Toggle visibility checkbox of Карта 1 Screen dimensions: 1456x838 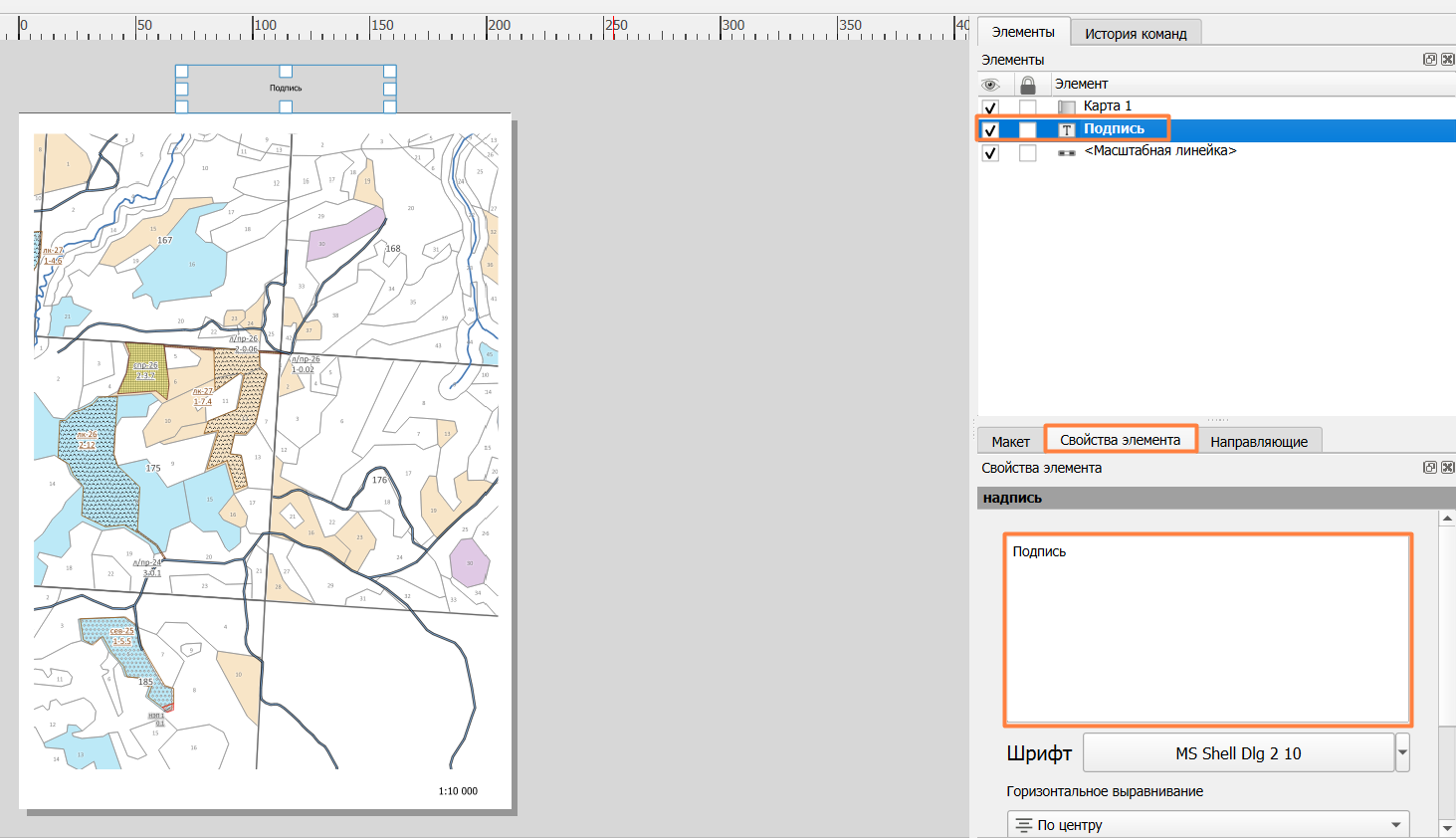pyautogui.click(x=990, y=107)
